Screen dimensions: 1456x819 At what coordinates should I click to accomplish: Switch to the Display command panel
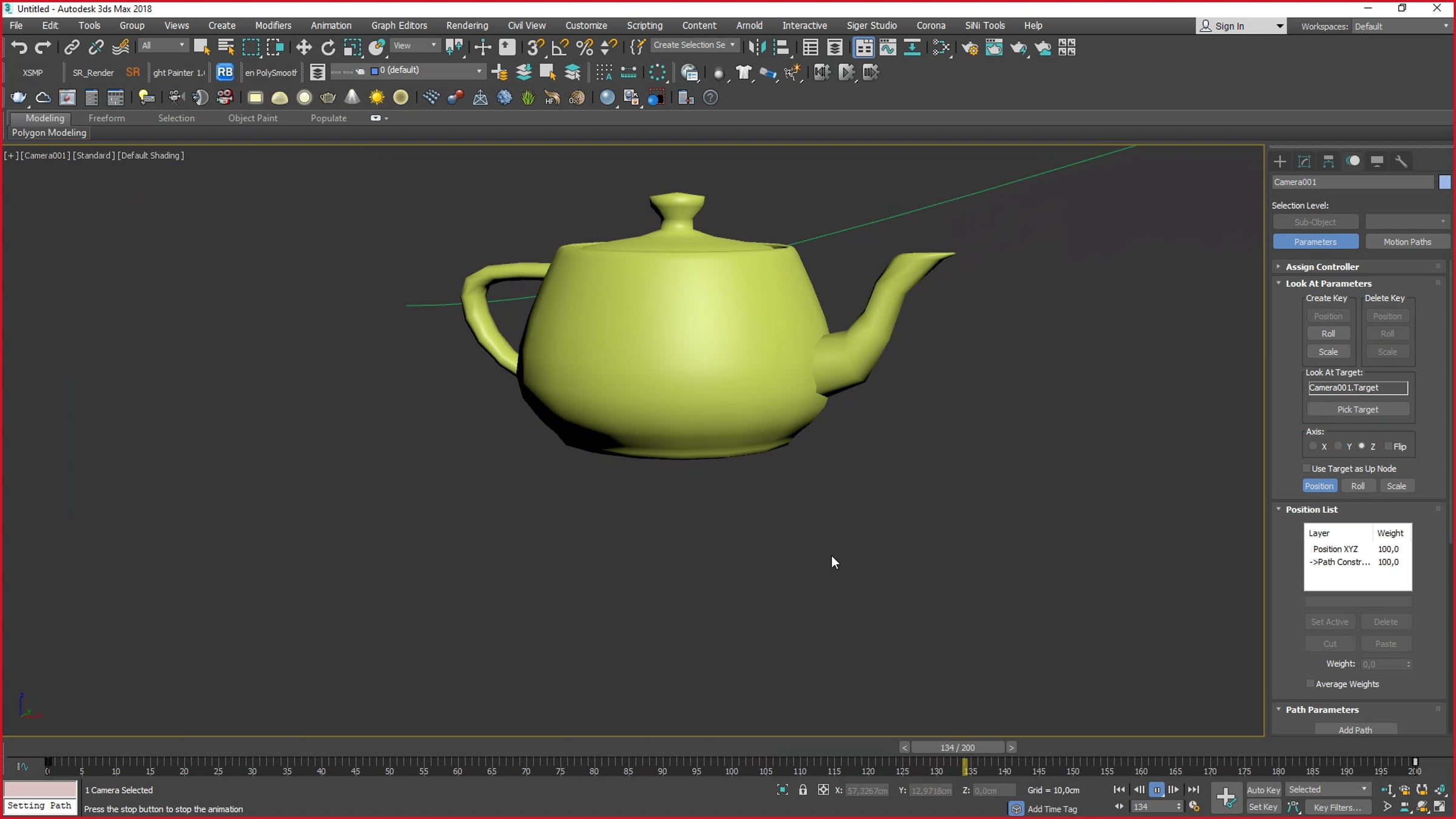pos(1377,161)
